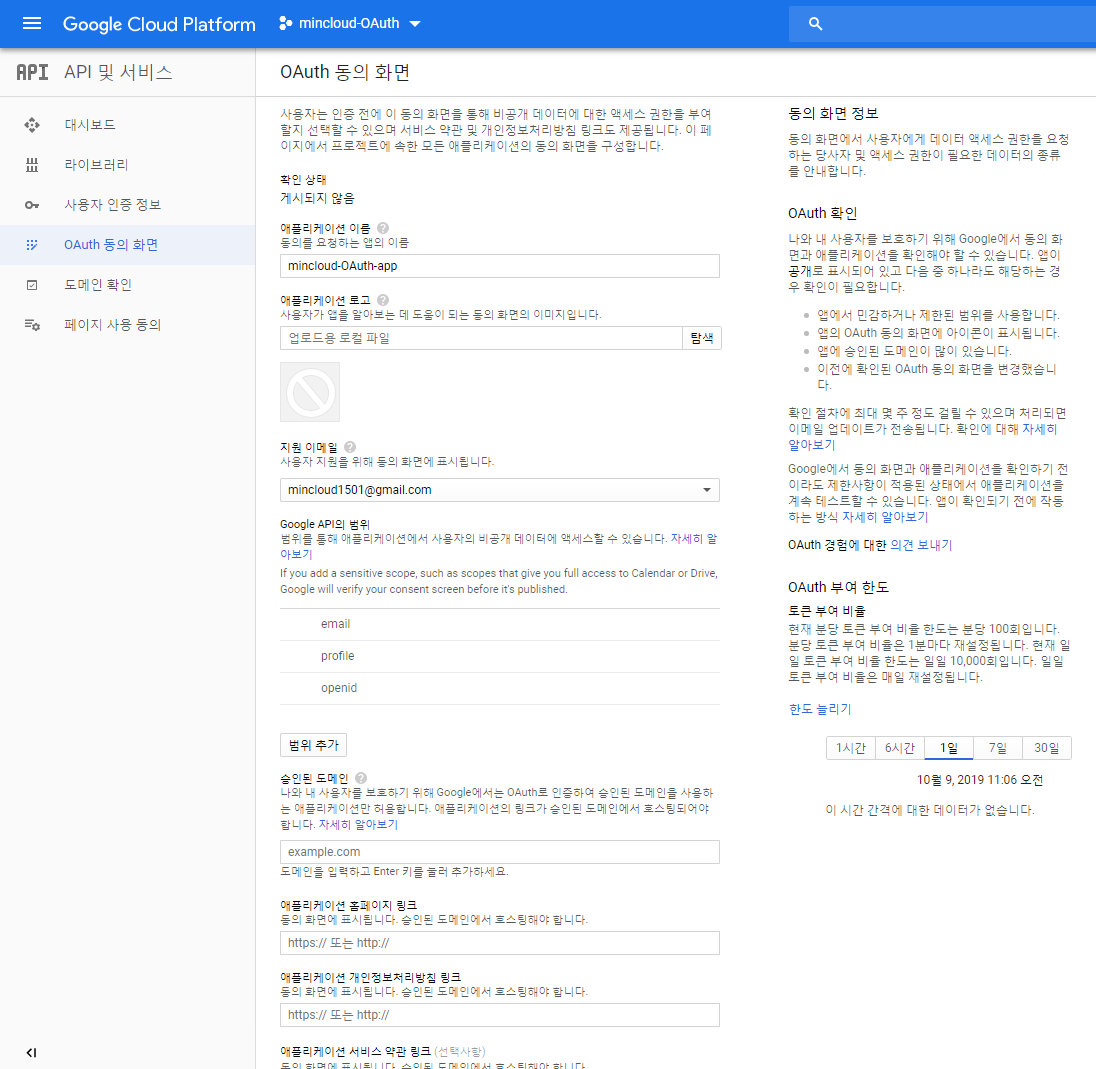Viewport: 1096px width, 1069px height.
Task: Click the search magnifier icon
Action: click(x=815, y=24)
